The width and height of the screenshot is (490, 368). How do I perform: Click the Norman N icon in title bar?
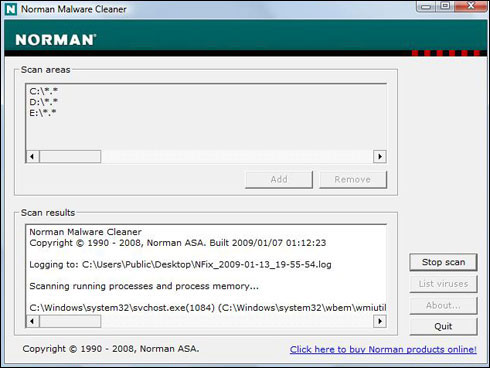pyautogui.click(x=11, y=9)
